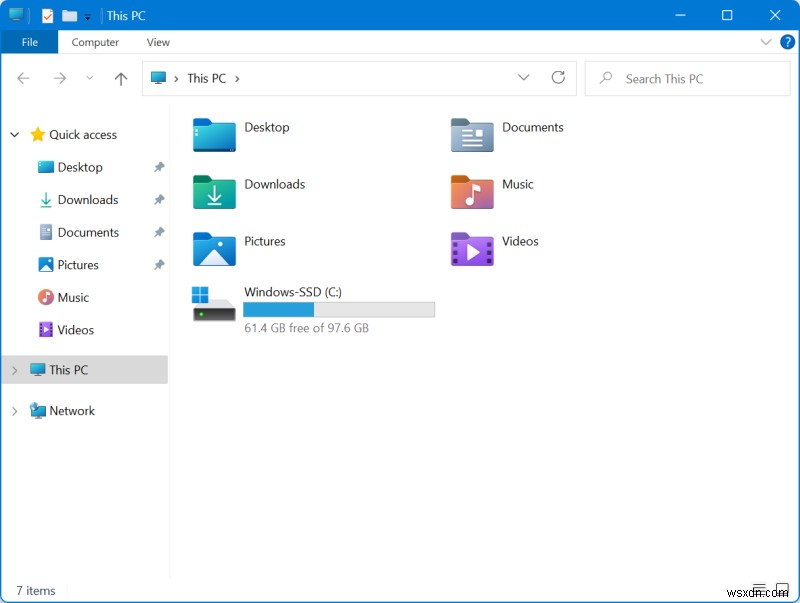Switch to the View ribbon tab
The image size is (800, 603).
pos(158,42)
